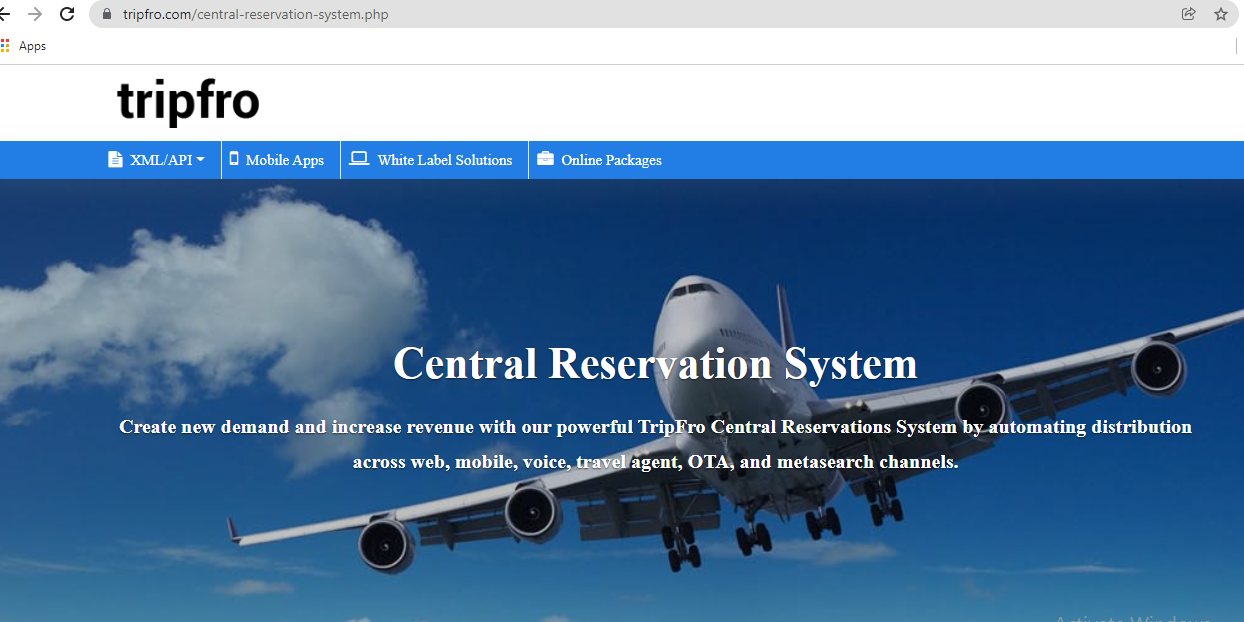The image size is (1244, 622).
Task: Click the Central Reservation System heading
Action: click(656, 363)
